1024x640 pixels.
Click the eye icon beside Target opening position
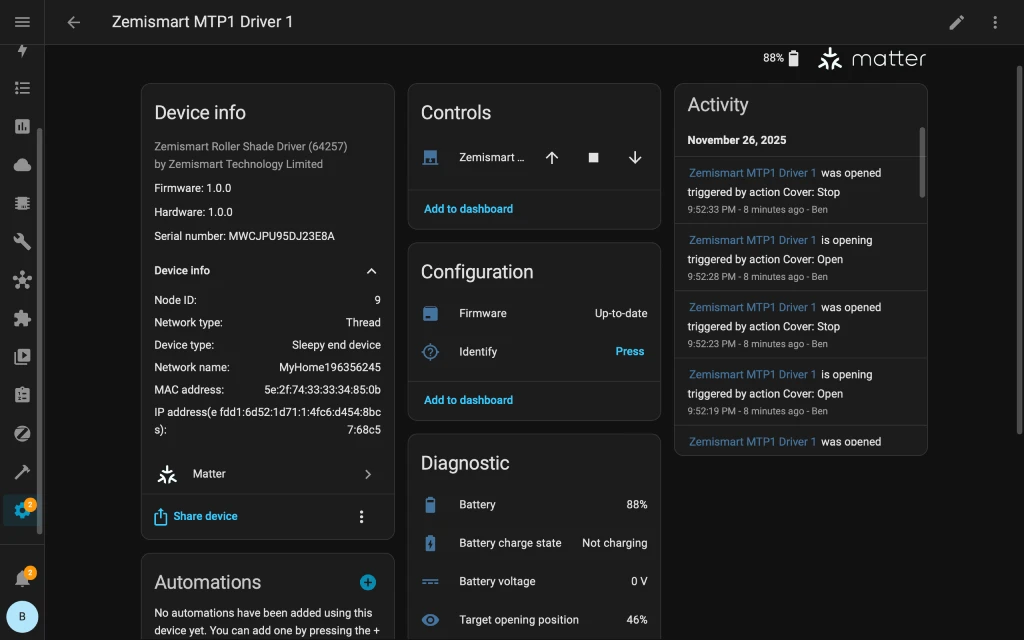point(430,620)
